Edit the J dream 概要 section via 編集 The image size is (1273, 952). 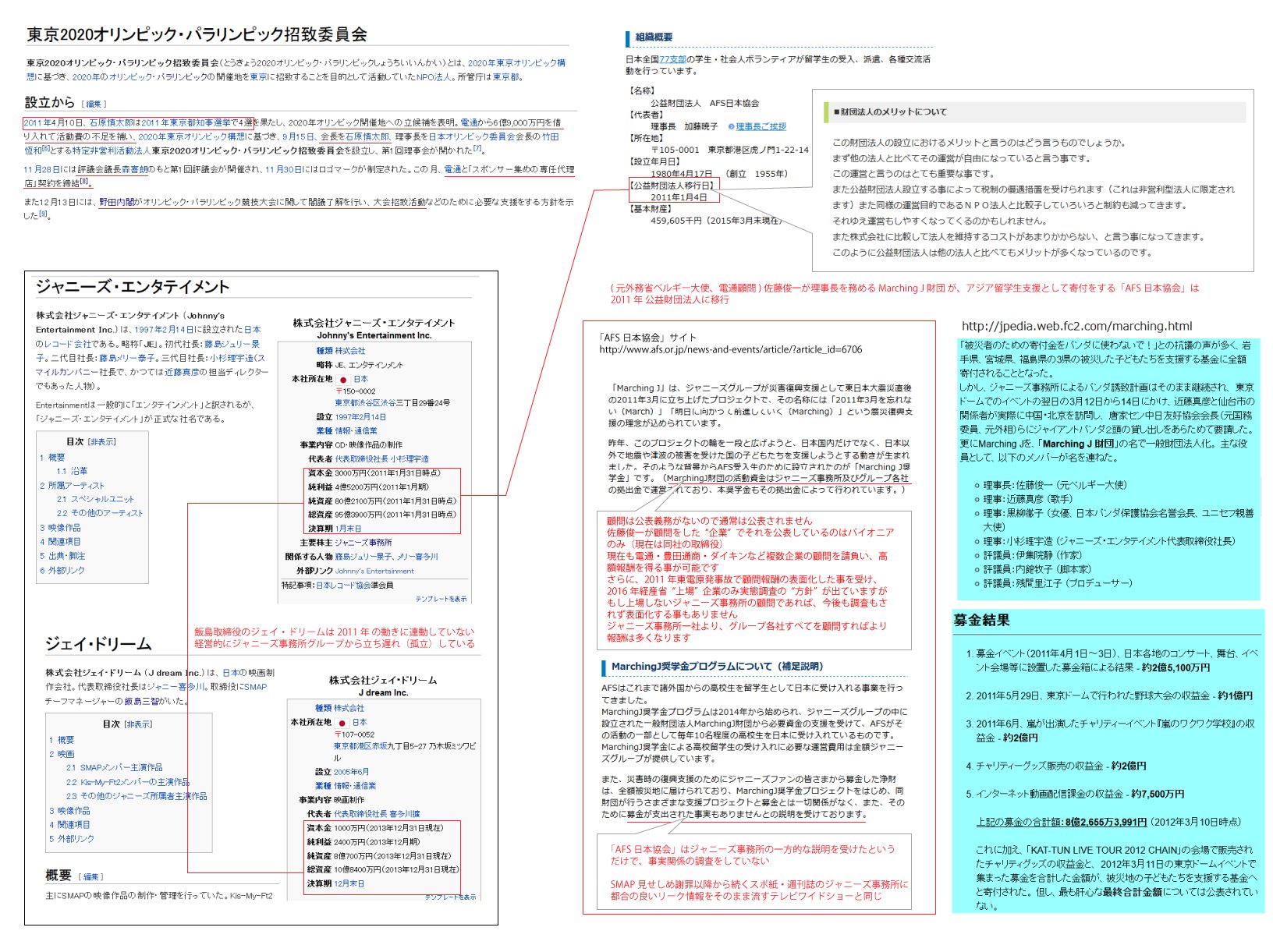click(91, 877)
